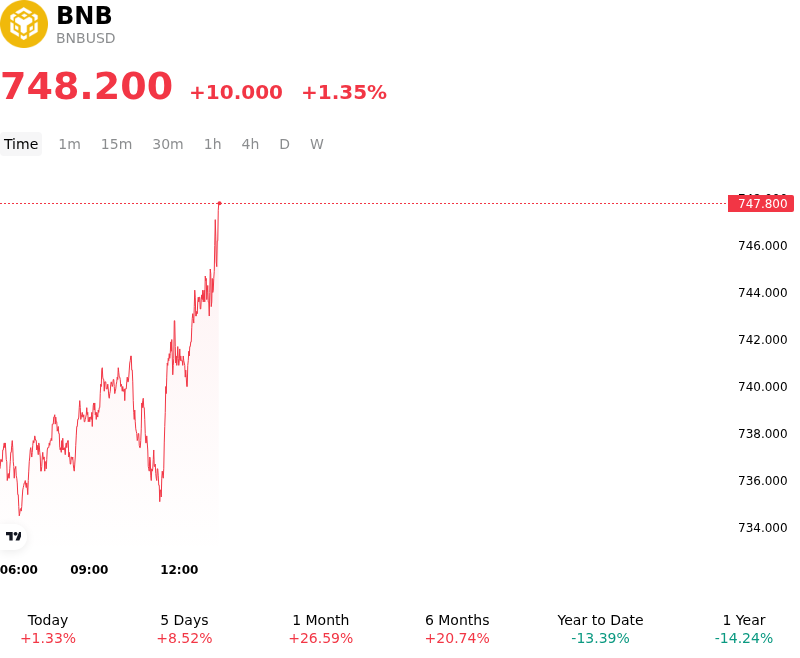
Task: Switch chart to 1h interval
Action: tap(213, 144)
